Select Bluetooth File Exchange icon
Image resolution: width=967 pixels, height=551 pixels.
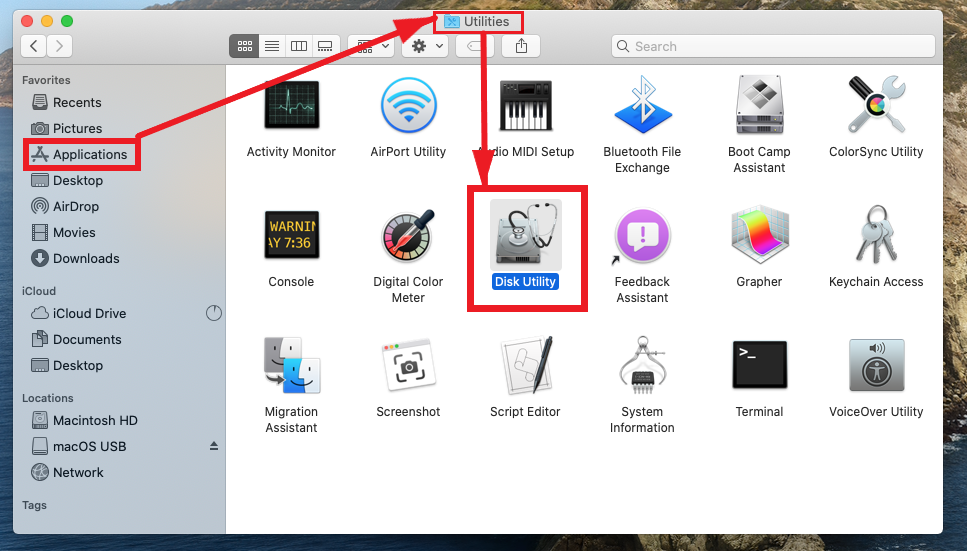click(642, 105)
